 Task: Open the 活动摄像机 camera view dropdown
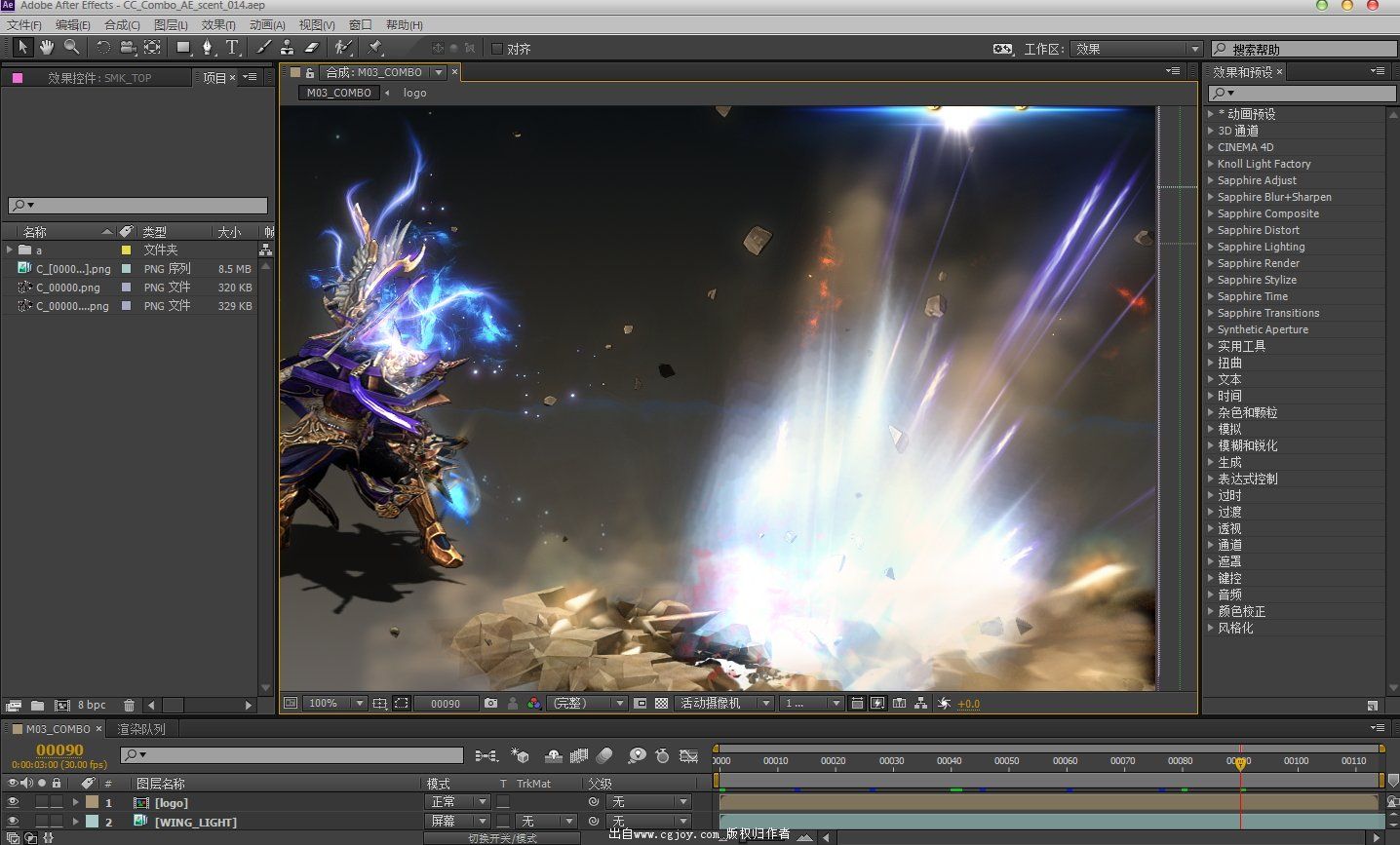[x=725, y=703]
